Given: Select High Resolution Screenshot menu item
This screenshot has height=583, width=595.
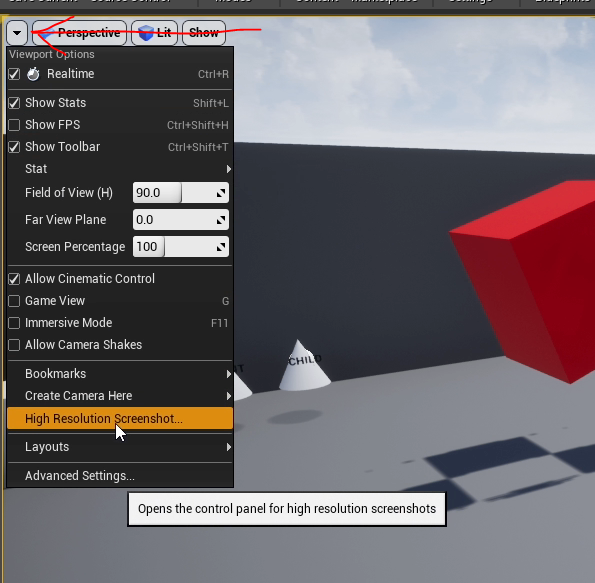Looking at the screenshot, I should (120, 418).
